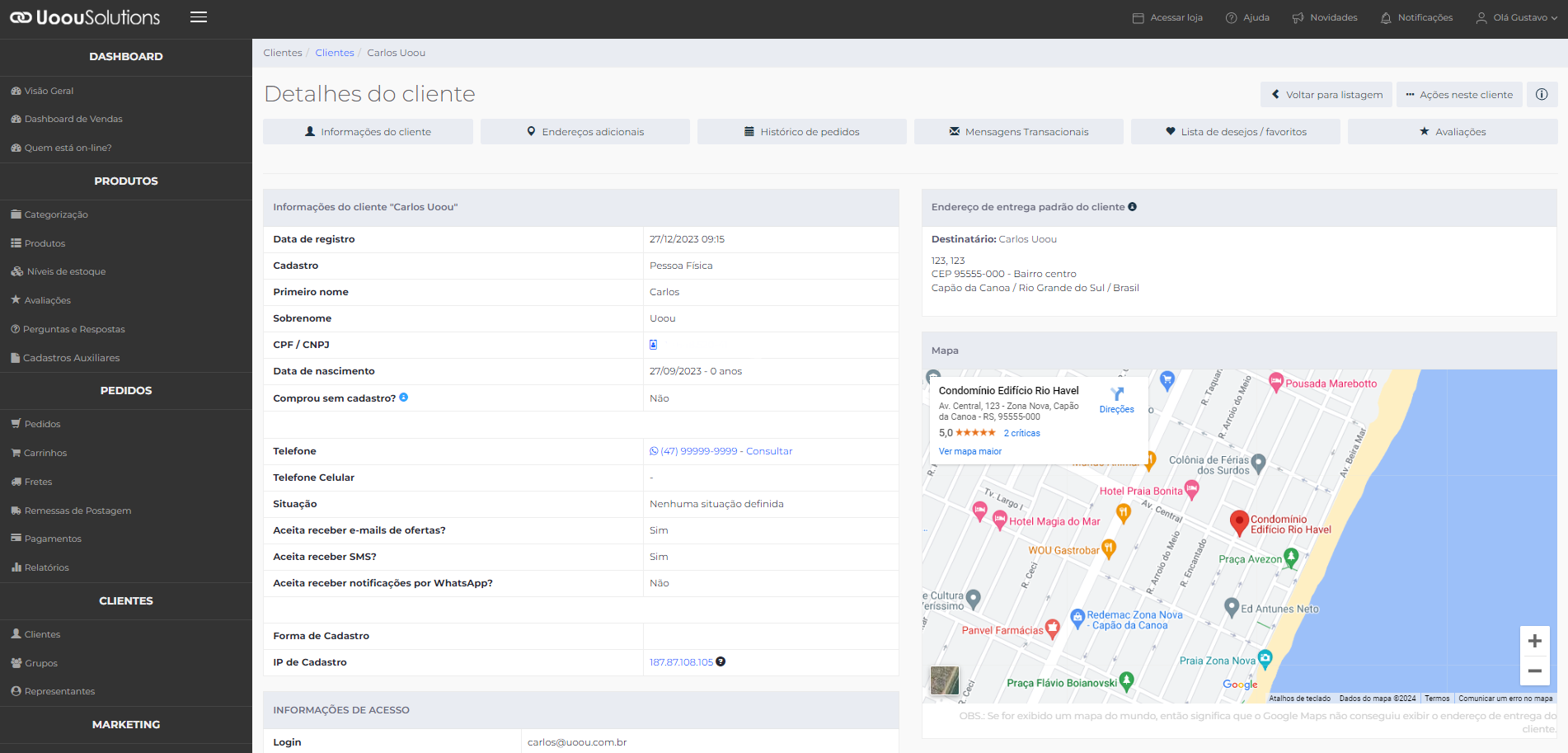The height and width of the screenshot is (753, 1568).
Task: Click the Hotel Praia Bonita map marker
Action: click(1191, 490)
